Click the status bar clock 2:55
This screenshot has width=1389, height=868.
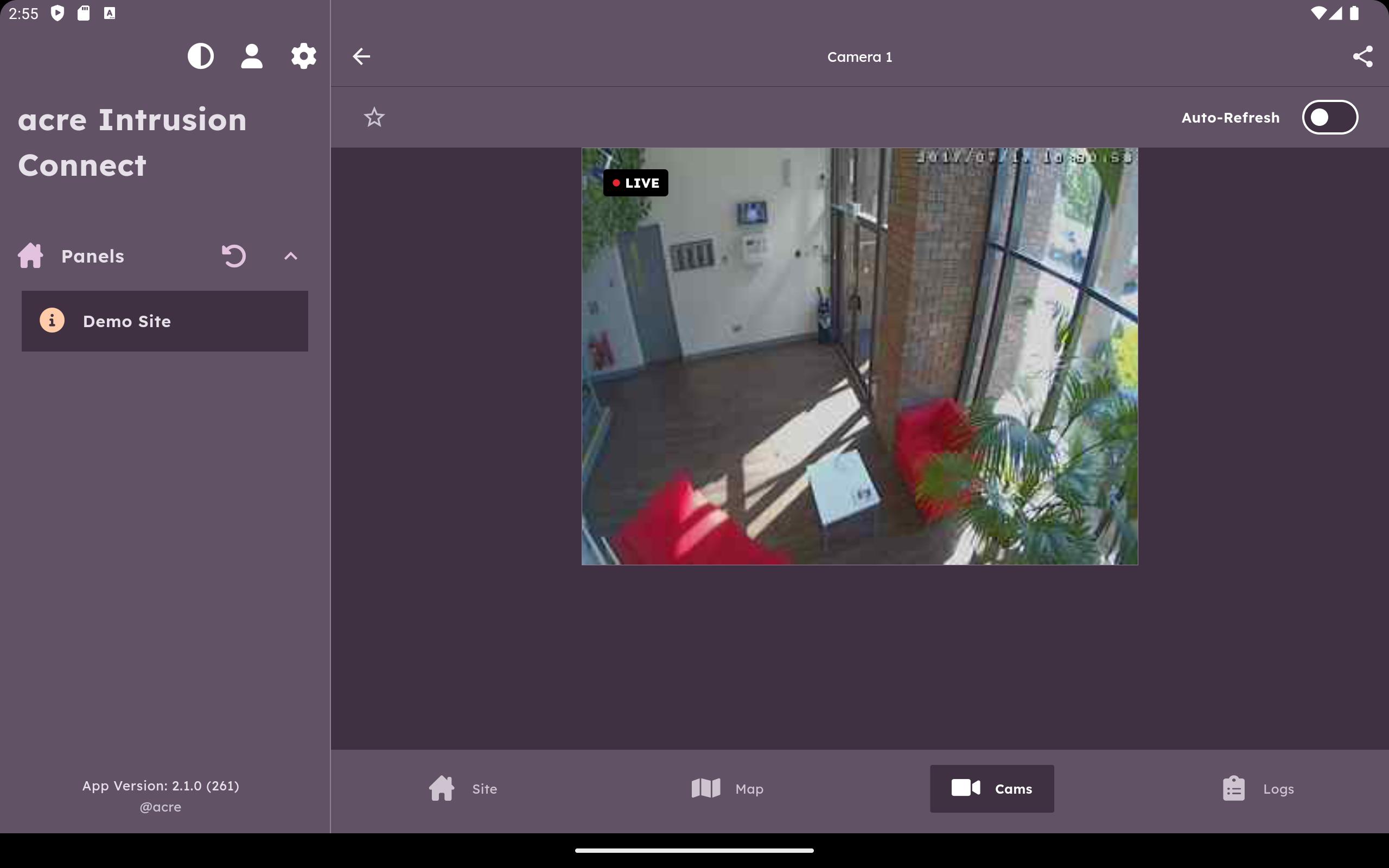[23, 13]
